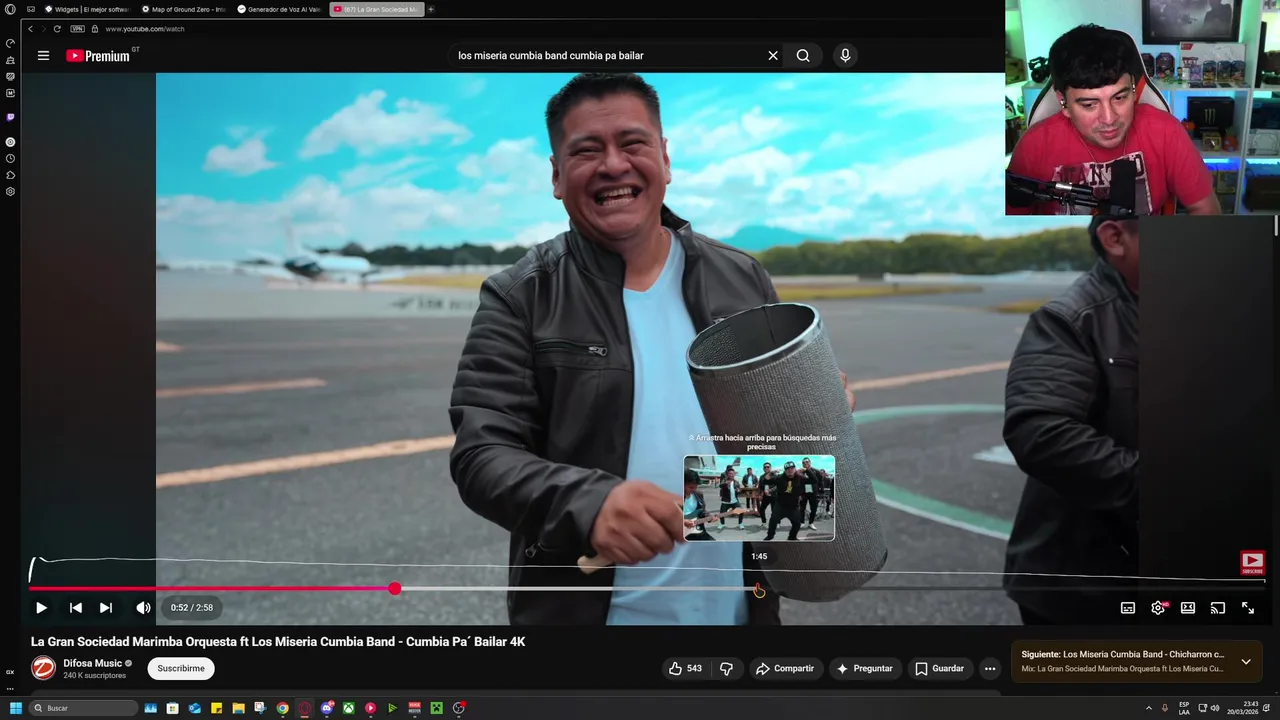Skip to the next video
Viewport: 1280px width, 720px height.
(106, 607)
